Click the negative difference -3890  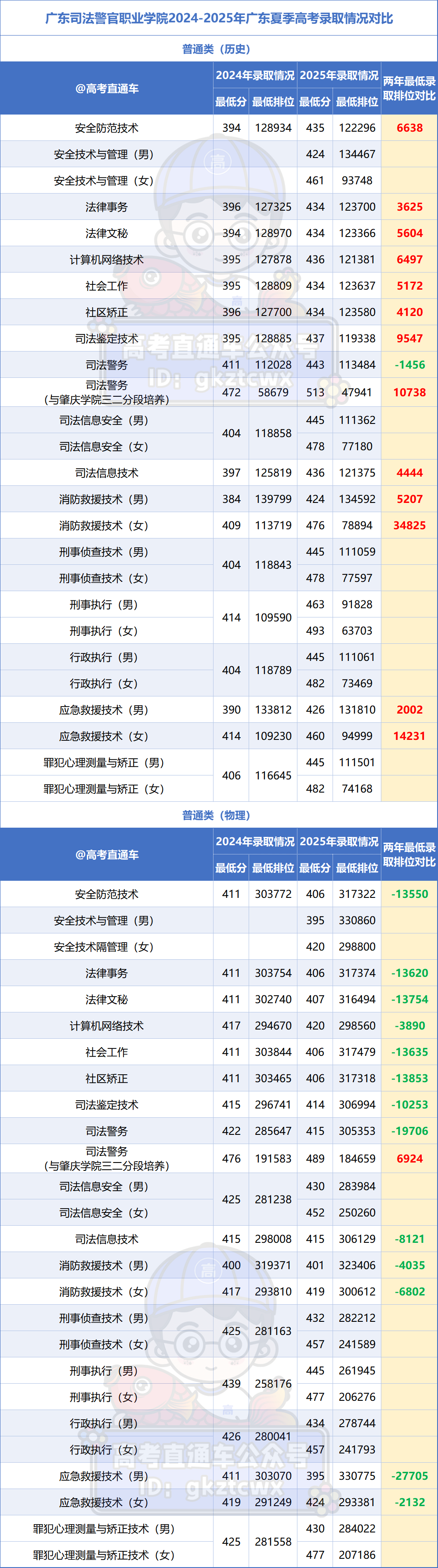pyautogui.click(x=409, y=1026)
